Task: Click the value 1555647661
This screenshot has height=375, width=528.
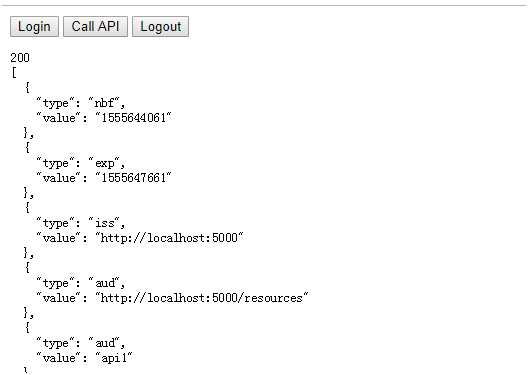Action: point(134,178)
